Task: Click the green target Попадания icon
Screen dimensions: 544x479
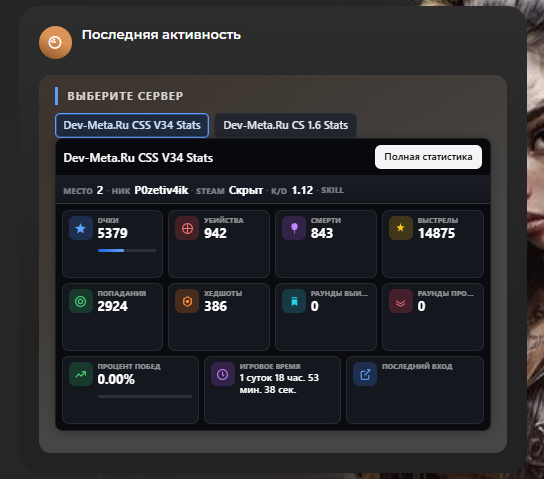Action: click(x=80, y=301)
